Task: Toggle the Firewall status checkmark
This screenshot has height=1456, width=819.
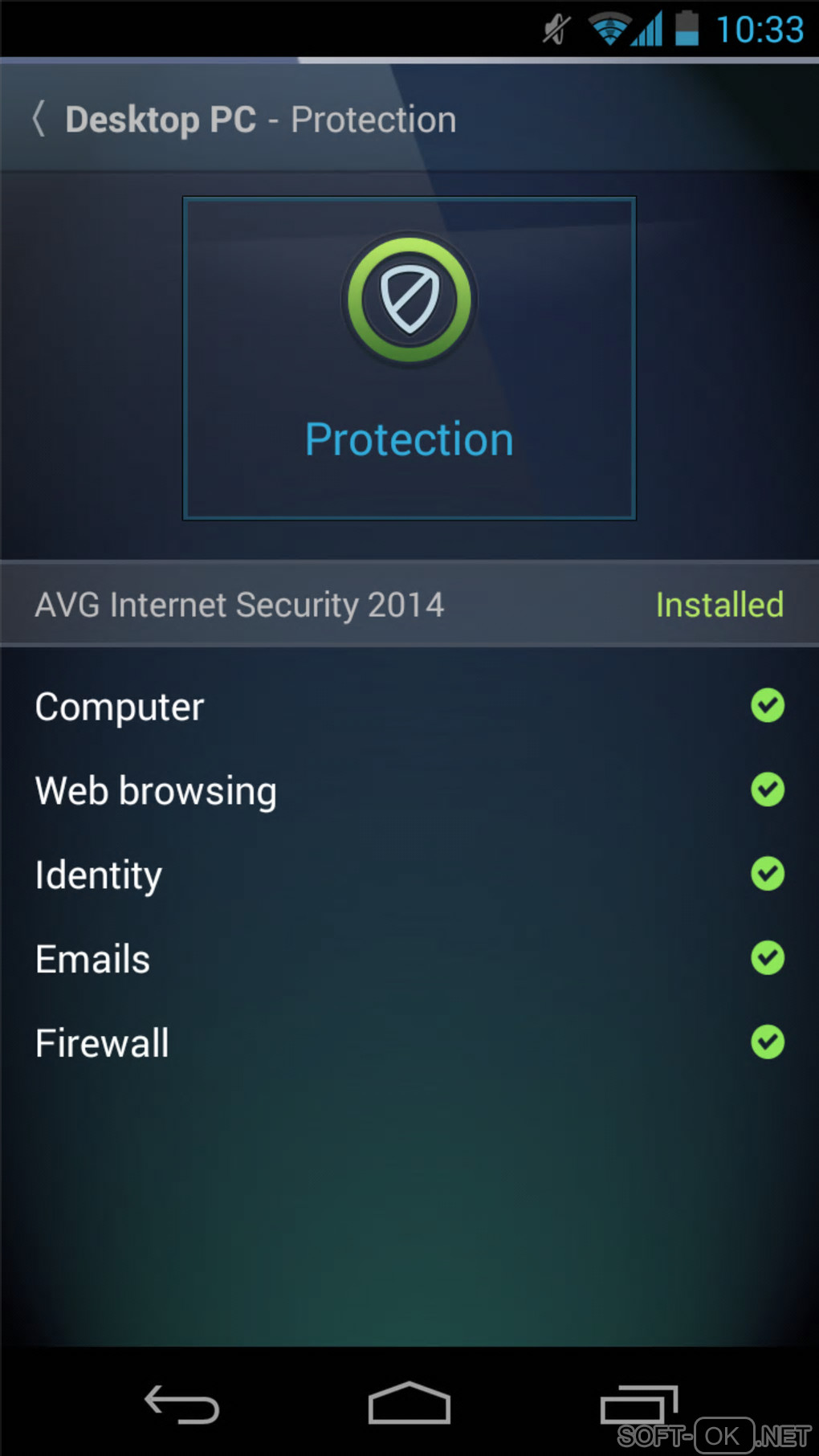Action: coord(768,1042)
